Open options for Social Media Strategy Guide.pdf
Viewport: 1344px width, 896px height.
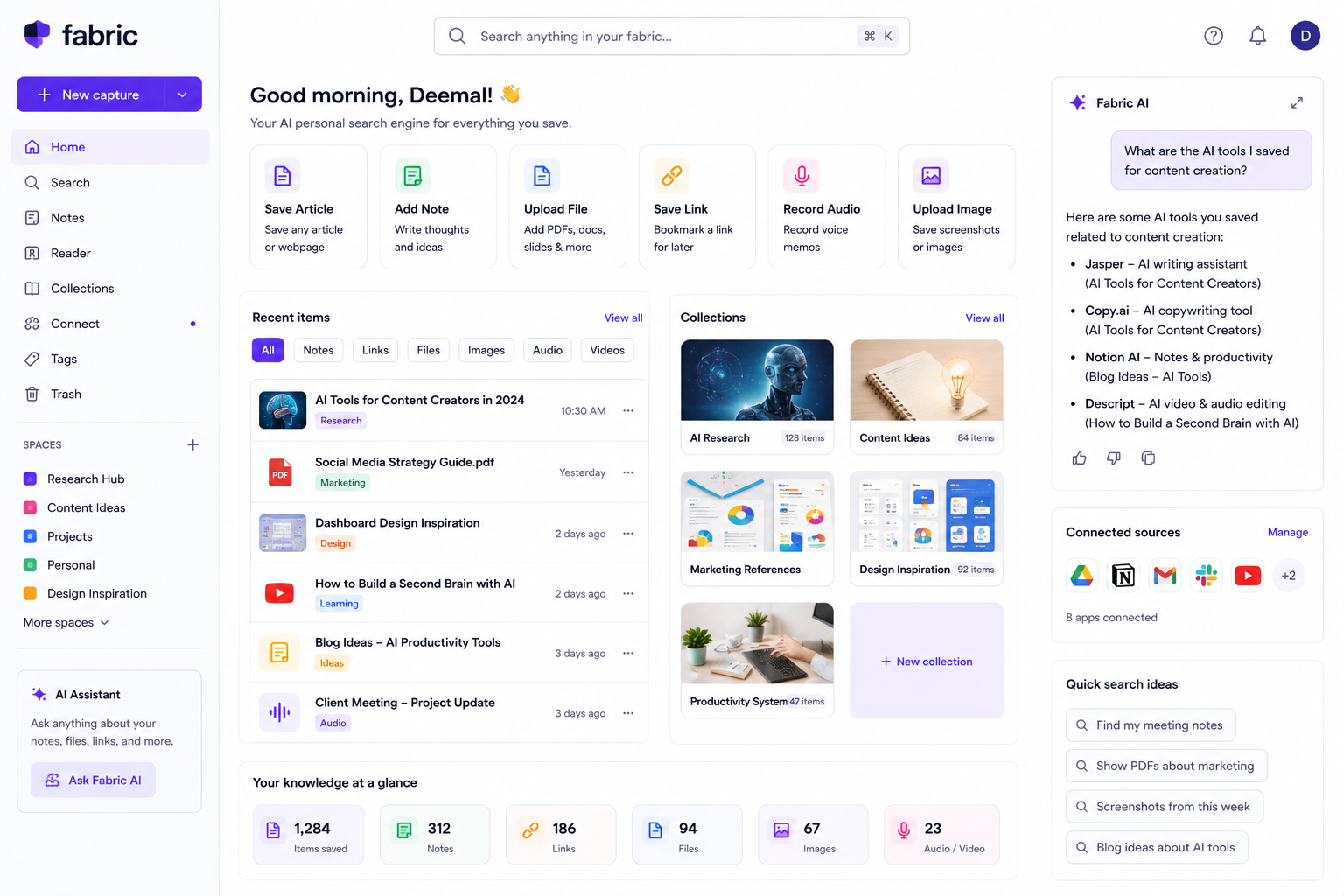(628, 472)
